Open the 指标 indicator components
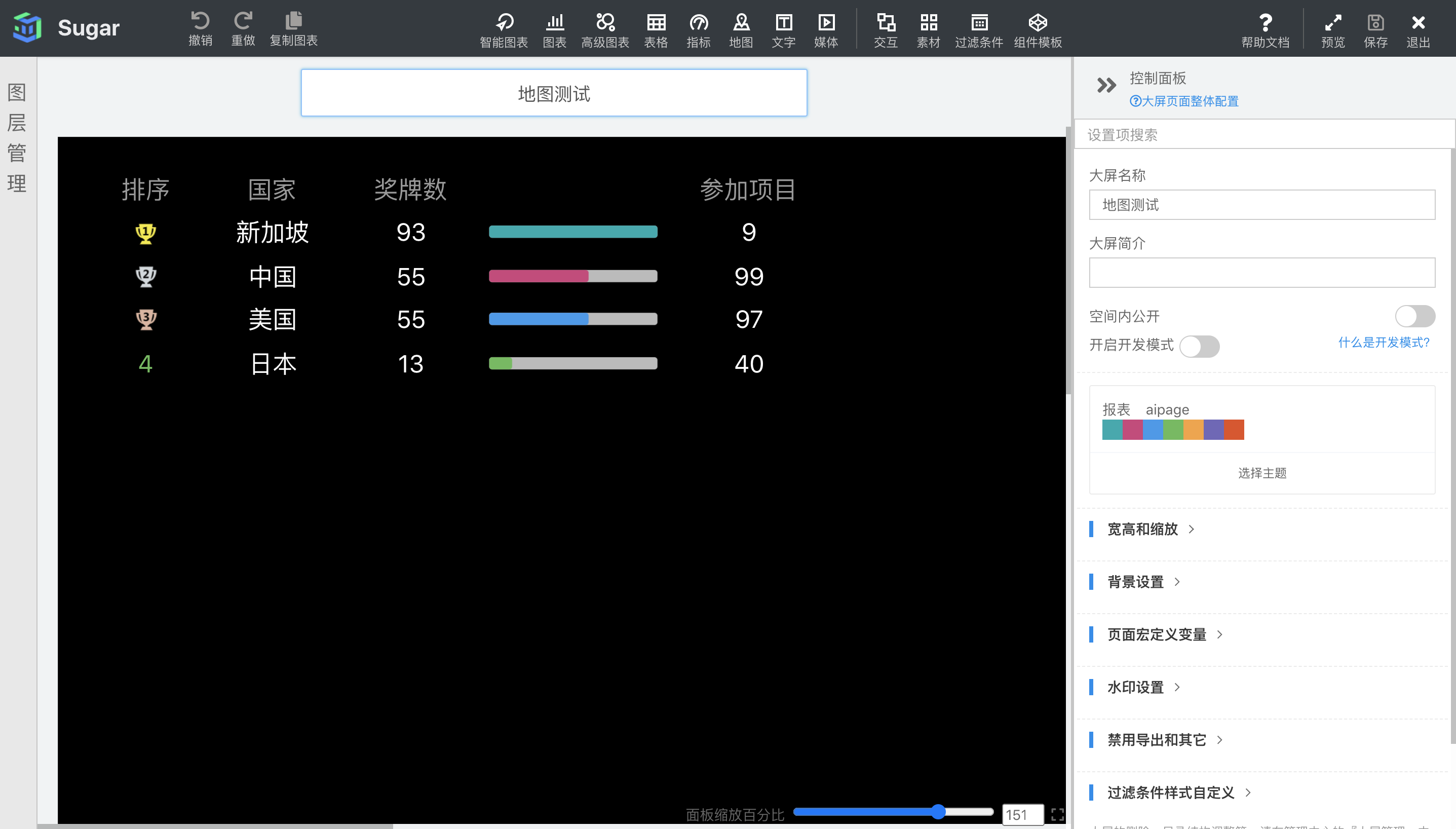The image size is (1456, 829). 699,30
